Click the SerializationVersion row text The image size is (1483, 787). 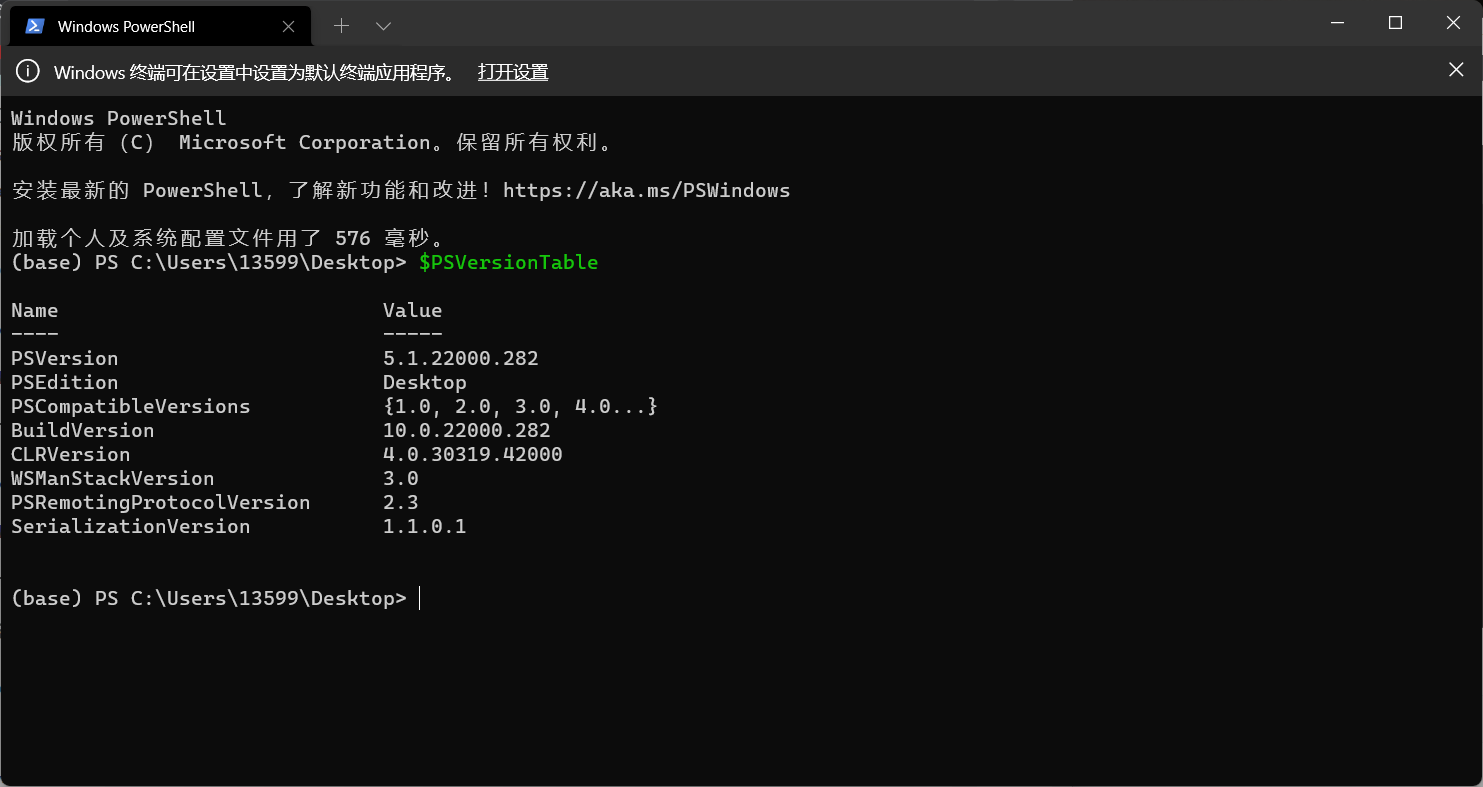pyautogui.click(x=130, y=526)
